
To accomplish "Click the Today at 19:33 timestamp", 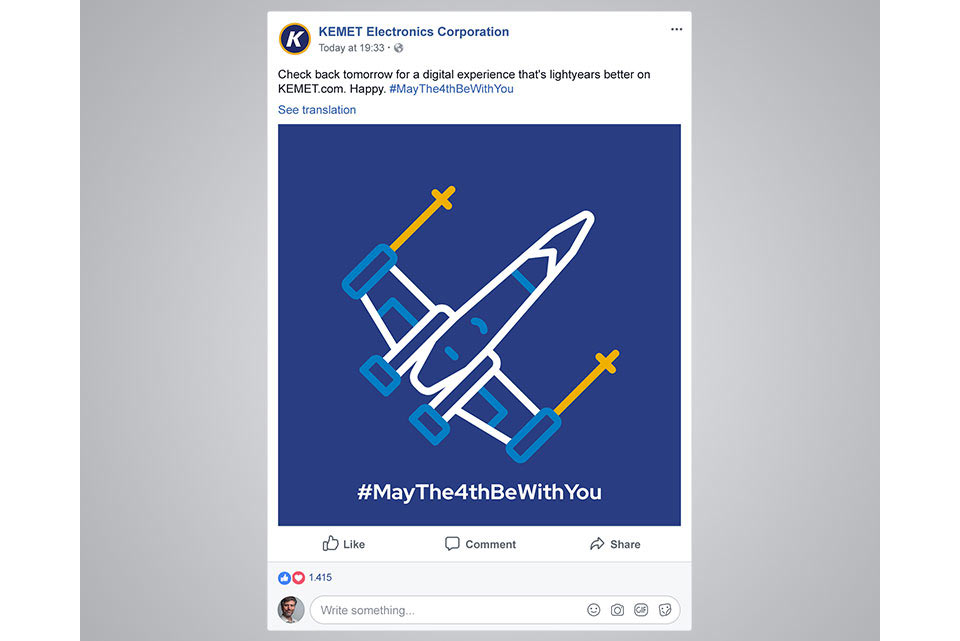I will pos(351,48).
